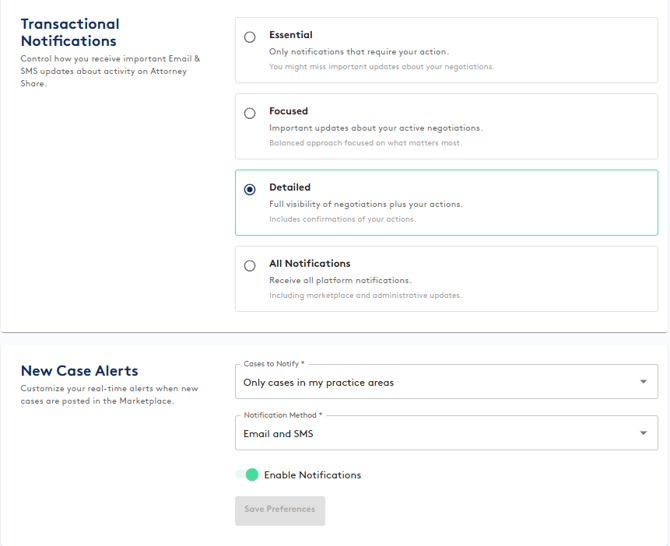Disable the Enable Notifications toggle switch
Image resolution: width=670 pixels, height=546 pixels.
tap(247, 475)
